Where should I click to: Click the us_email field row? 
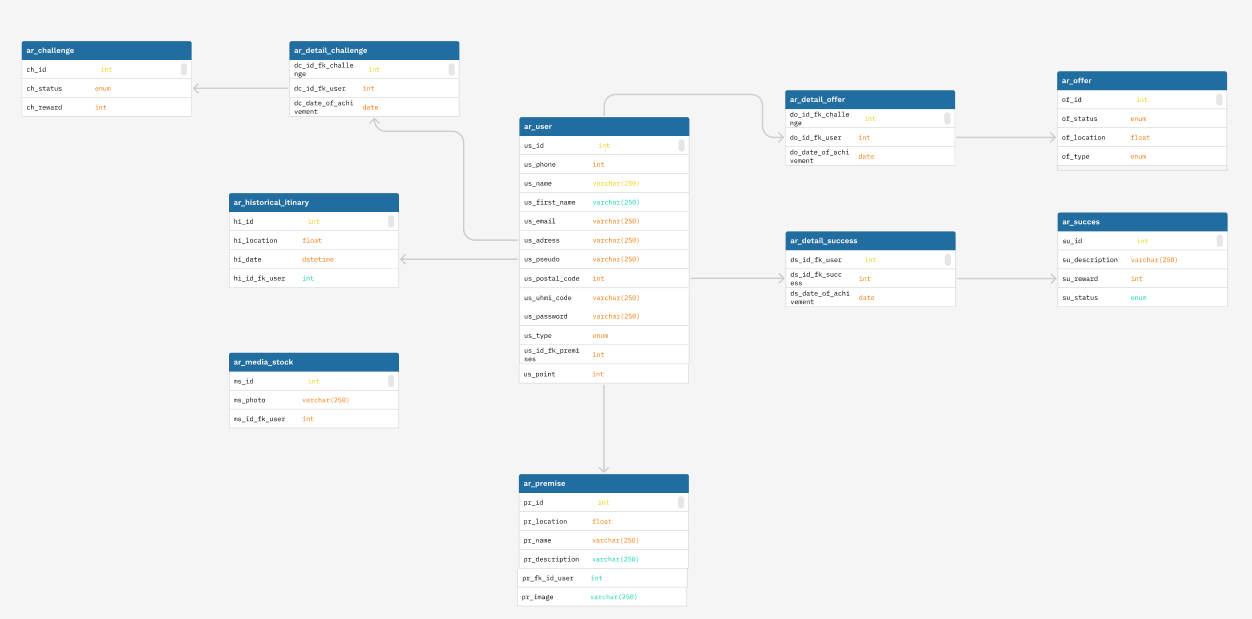(x=604, y=221)
